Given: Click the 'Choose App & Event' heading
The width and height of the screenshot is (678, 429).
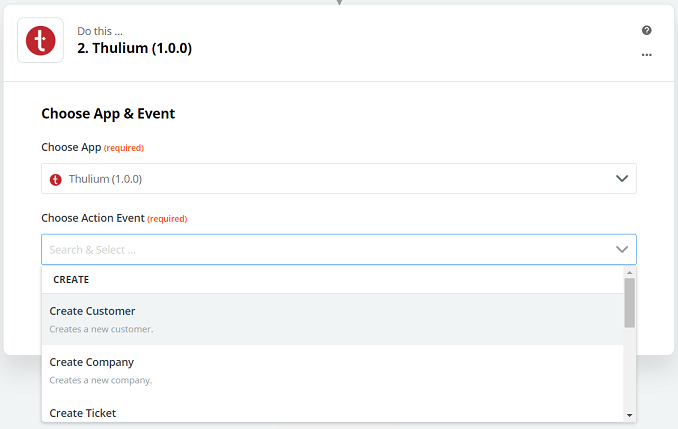Looking at the screenshot, I should click(108, 114).
